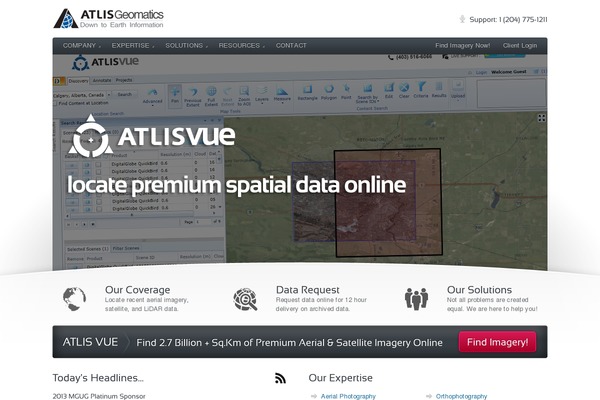This screenshot has width=600, height=400.
Task: Click the large white ATLISvue logo on the banner
Action: 152,136
